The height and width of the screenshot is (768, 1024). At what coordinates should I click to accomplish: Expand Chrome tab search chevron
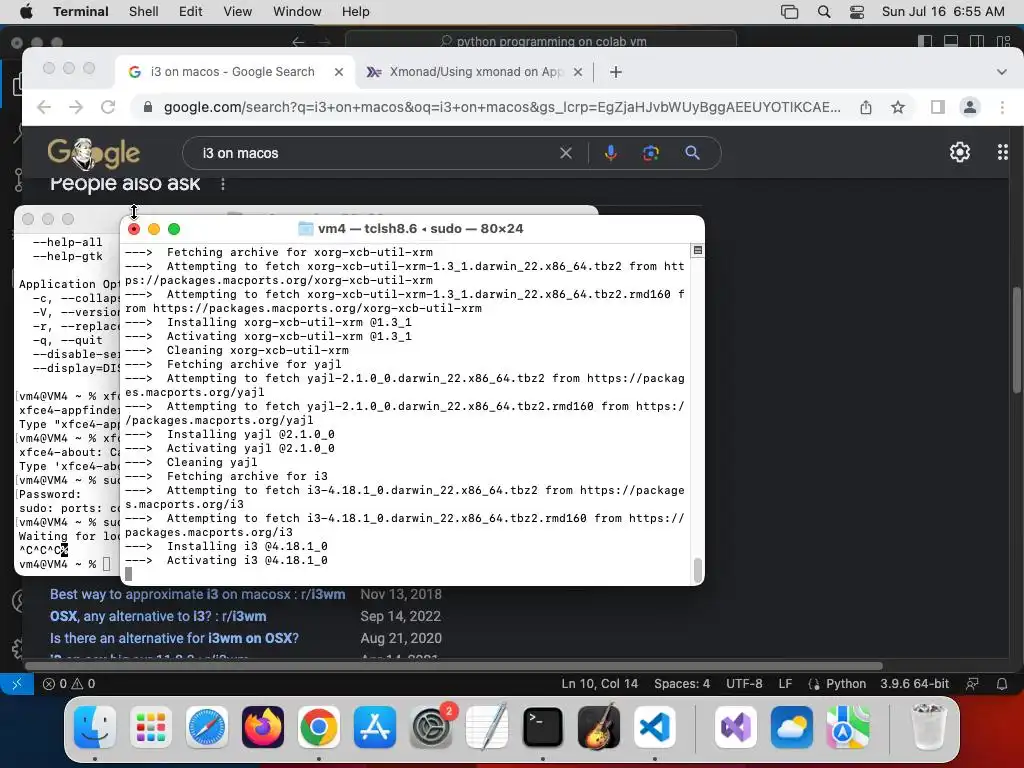(x=1001, y=72)
